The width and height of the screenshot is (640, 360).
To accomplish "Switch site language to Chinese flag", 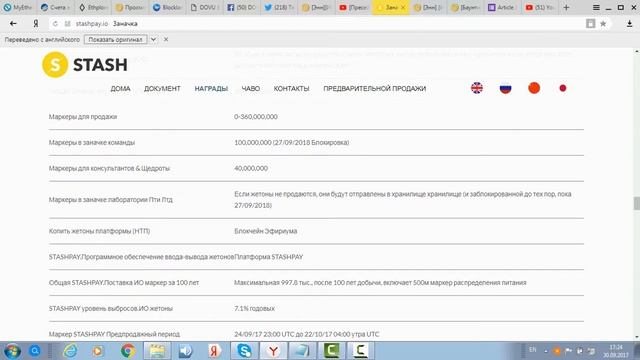I will (x=534, y=88).
